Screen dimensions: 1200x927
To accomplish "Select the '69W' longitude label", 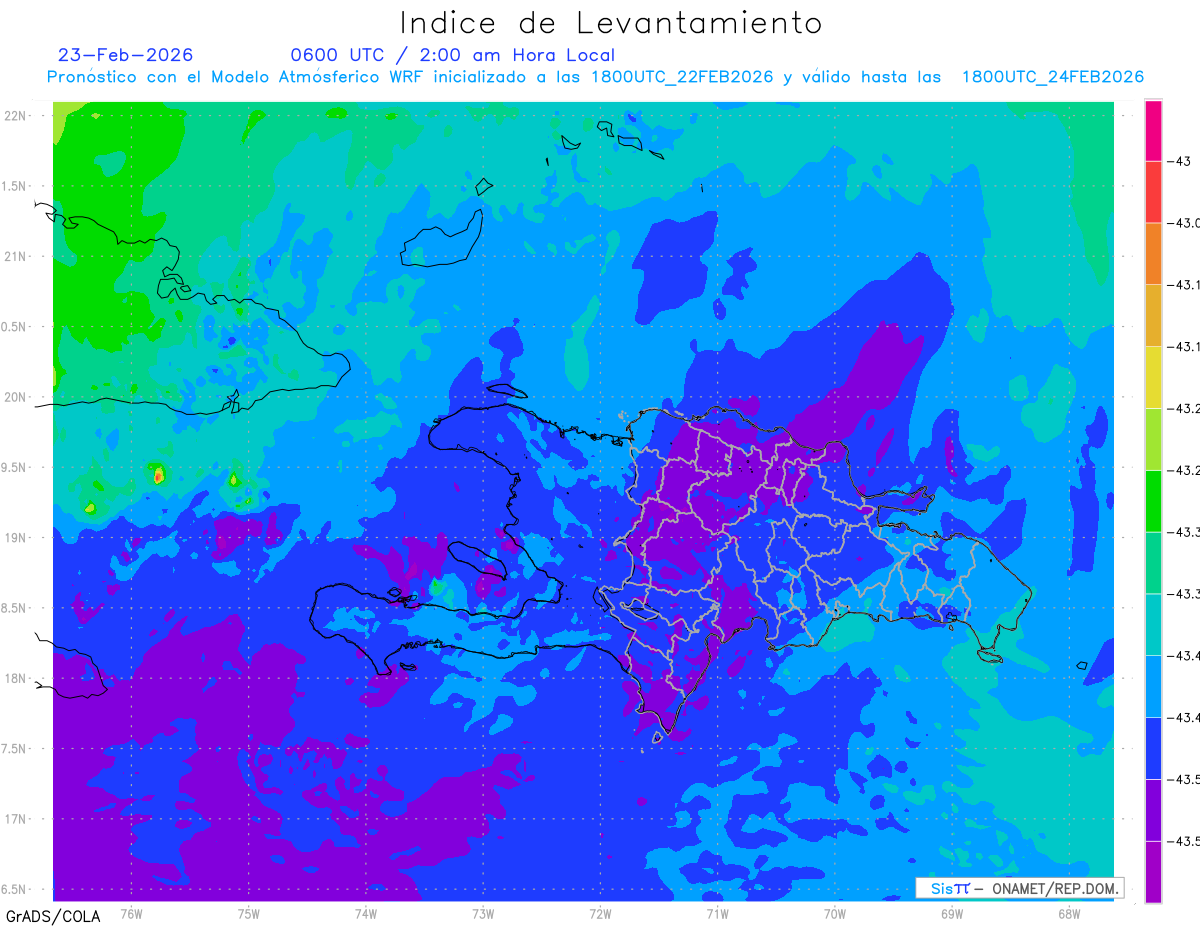I will [x=952, y=914].
